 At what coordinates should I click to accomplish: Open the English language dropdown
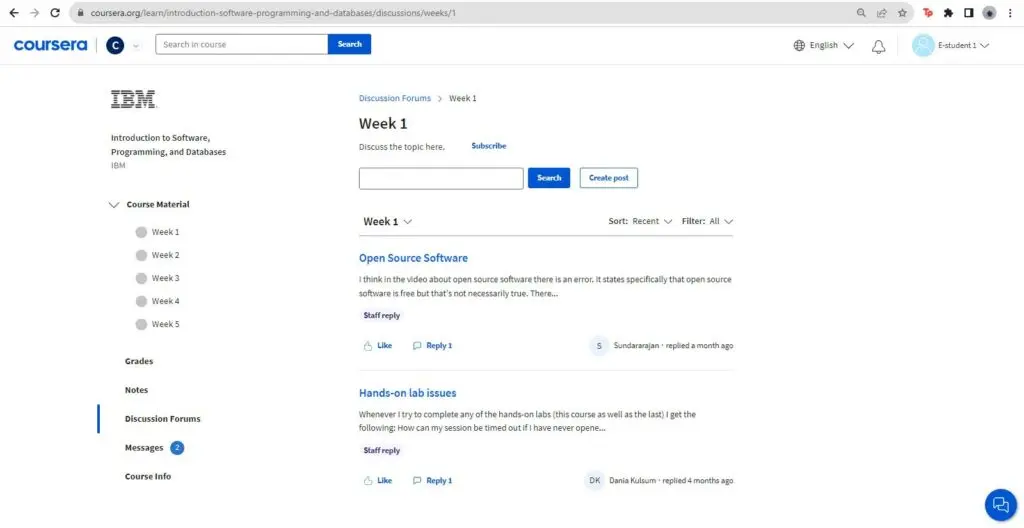(x=824, y=46)
